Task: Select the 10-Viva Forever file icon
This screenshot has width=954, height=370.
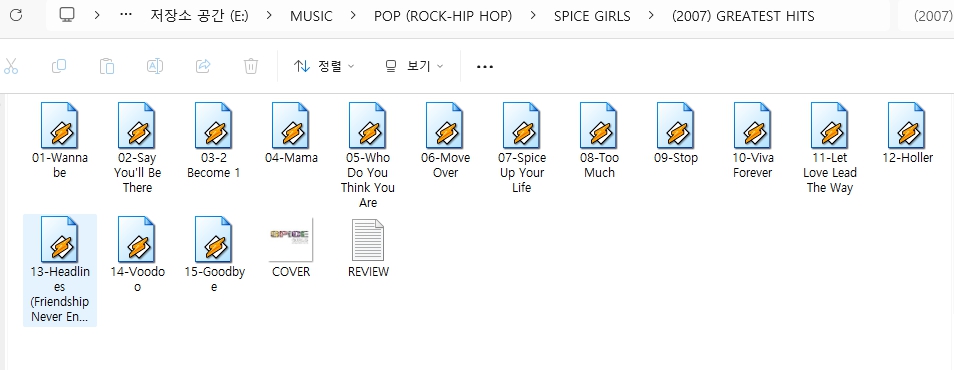Action: pyautogui.click(x=753, y=125)
